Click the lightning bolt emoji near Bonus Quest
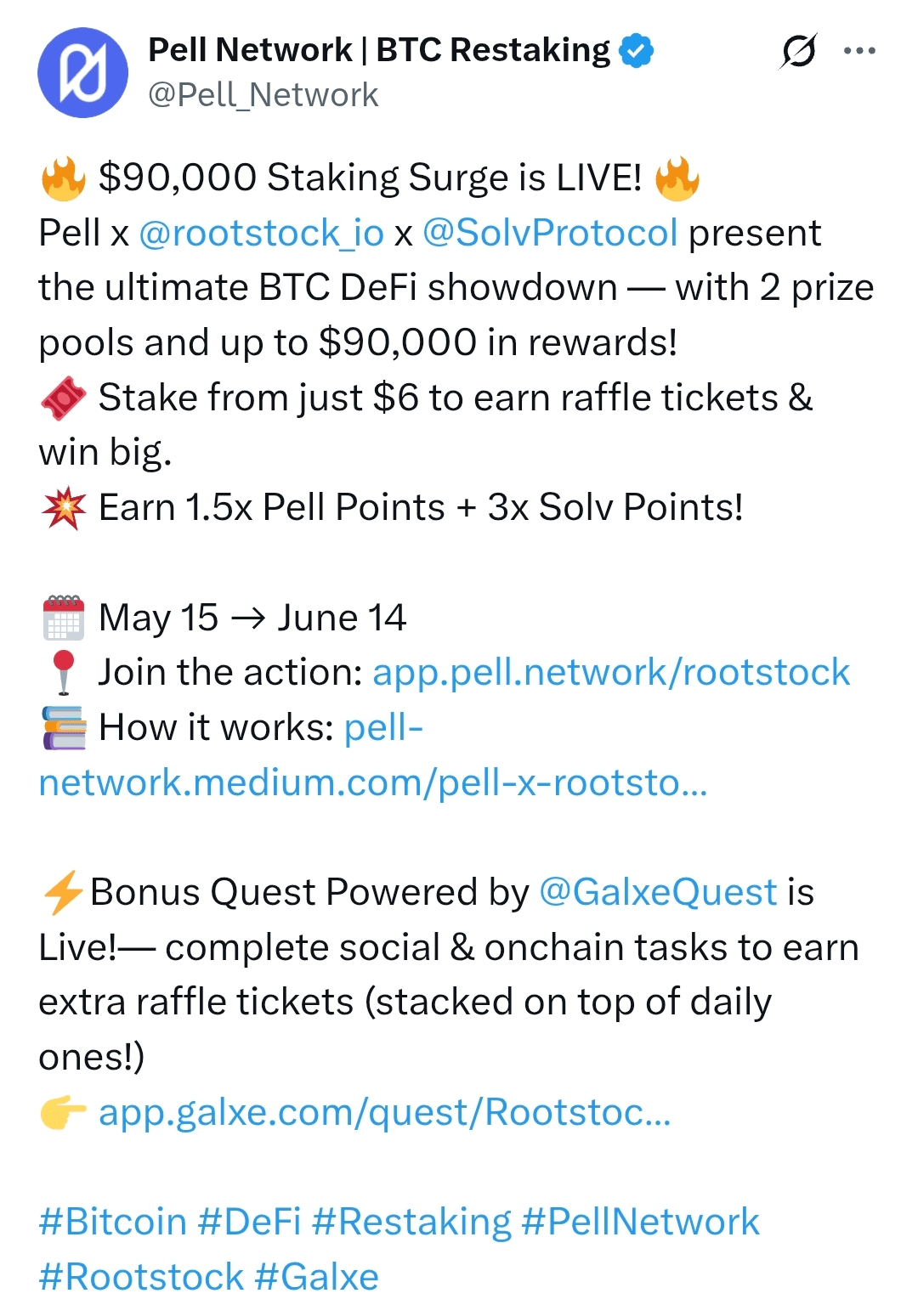The width and height of the screenshot is (918, 1316). (63, 892)
